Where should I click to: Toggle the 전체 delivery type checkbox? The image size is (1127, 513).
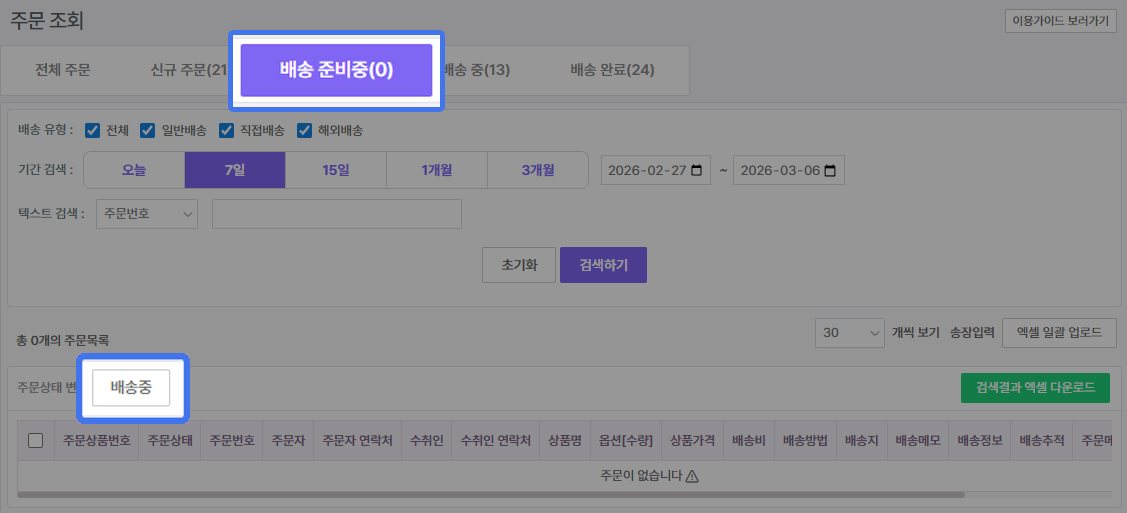(x=93, y=130)
